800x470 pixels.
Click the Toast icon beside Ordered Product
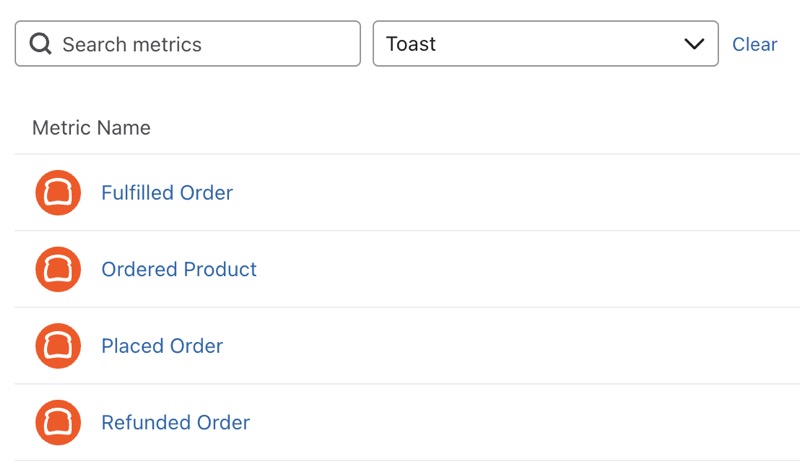pos(58,269)
